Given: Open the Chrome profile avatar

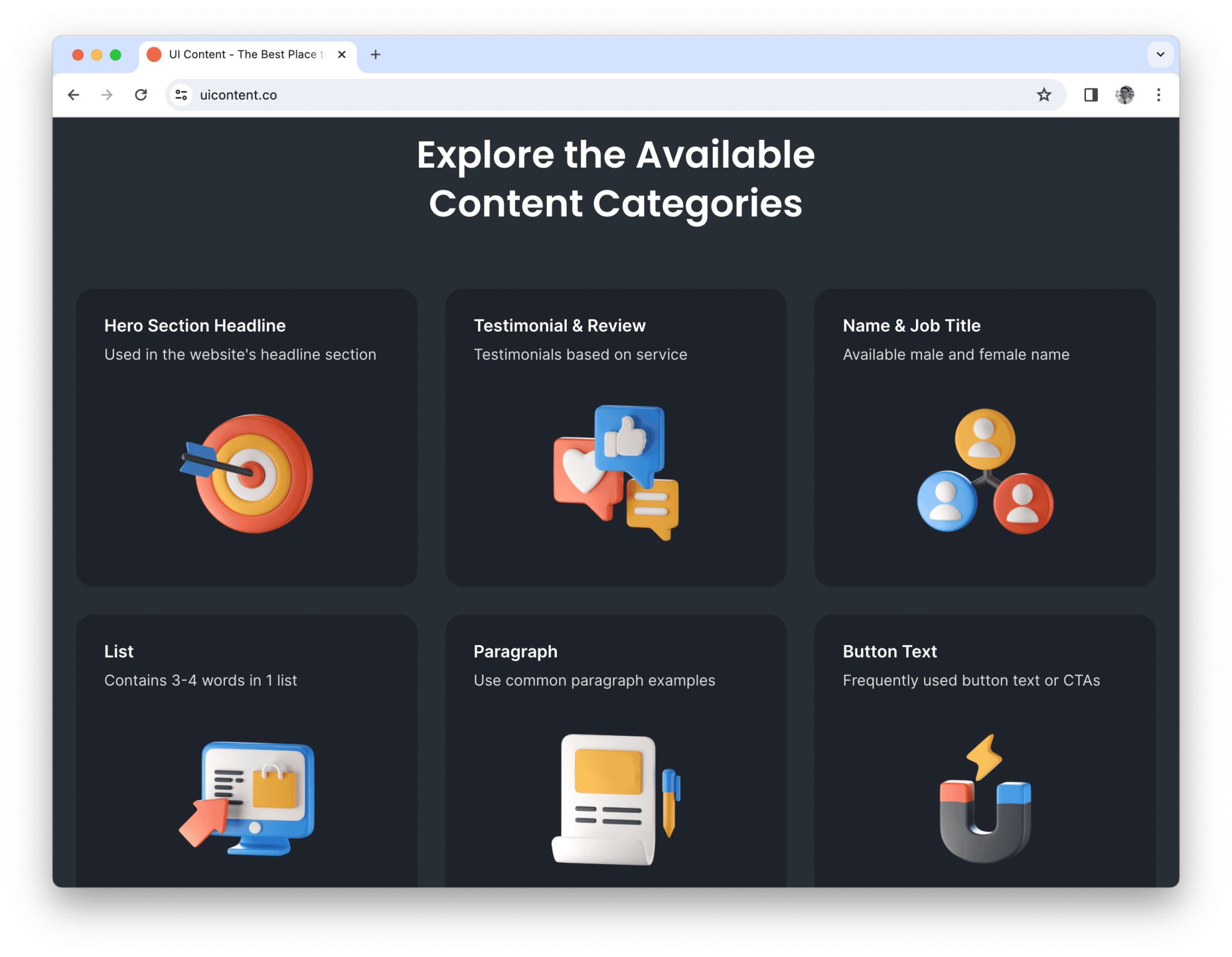Looking at the screenshot, I should (x=1125, y=95).
